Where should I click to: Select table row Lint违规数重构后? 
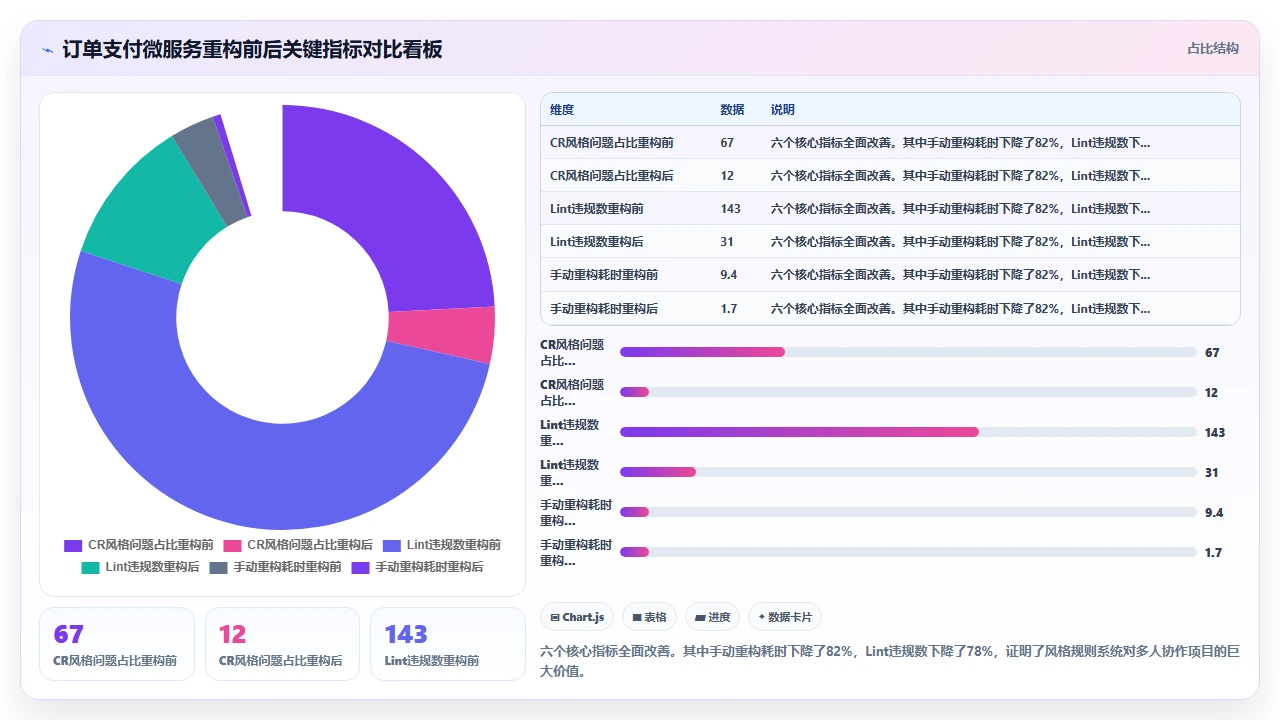coord(890,242)
